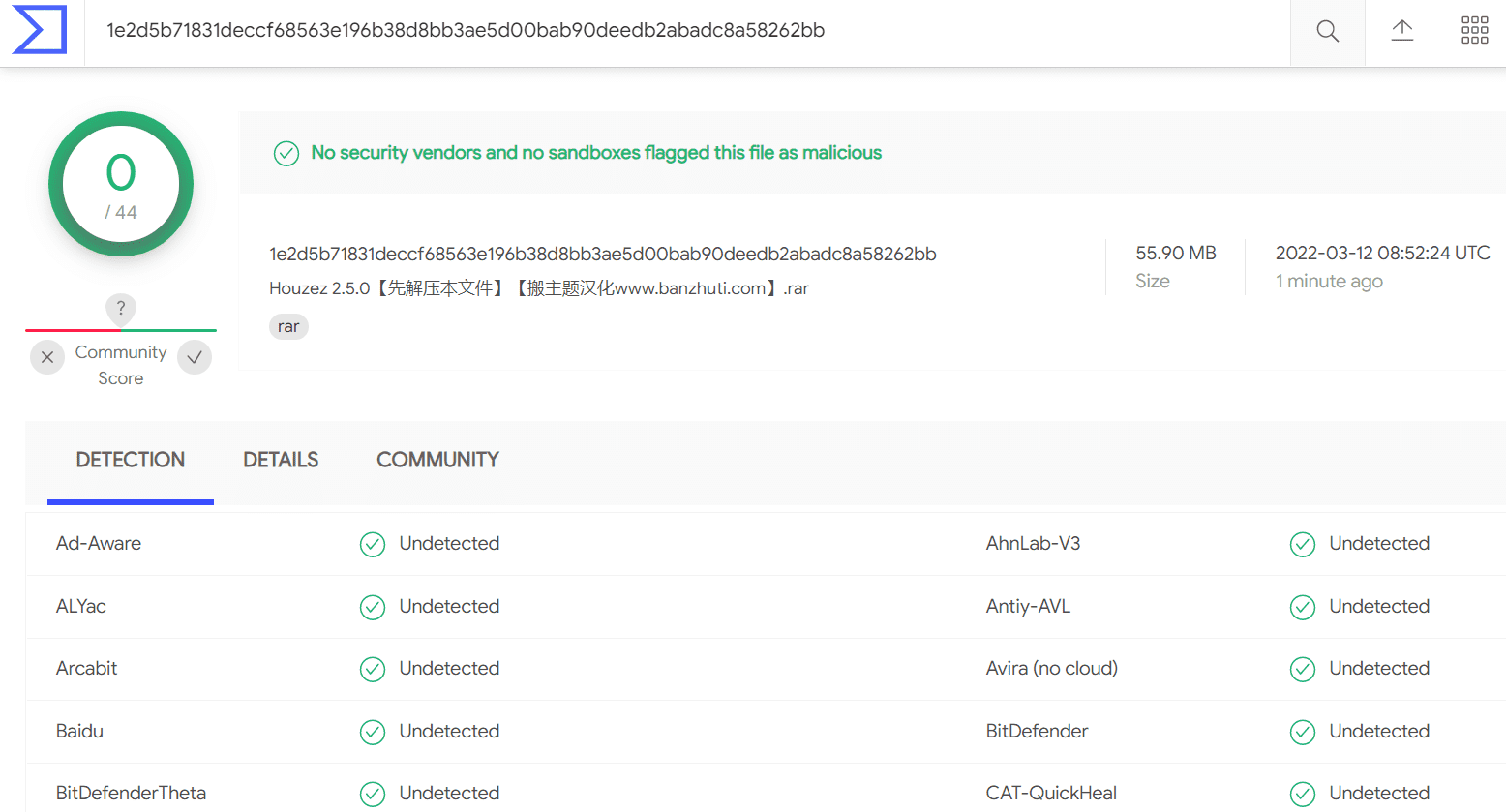Screen dimensions: 1506x812
Task: Click the Houzez 2.5.0 rar filename
Action: (539, 288)
